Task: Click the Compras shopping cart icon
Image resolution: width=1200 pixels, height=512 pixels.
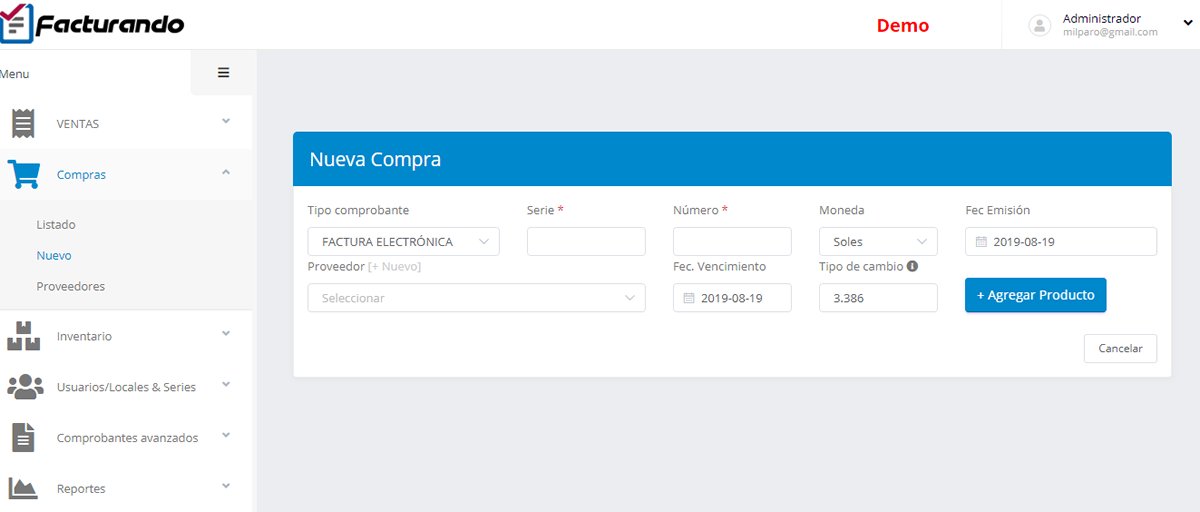Action: (23, 175)
